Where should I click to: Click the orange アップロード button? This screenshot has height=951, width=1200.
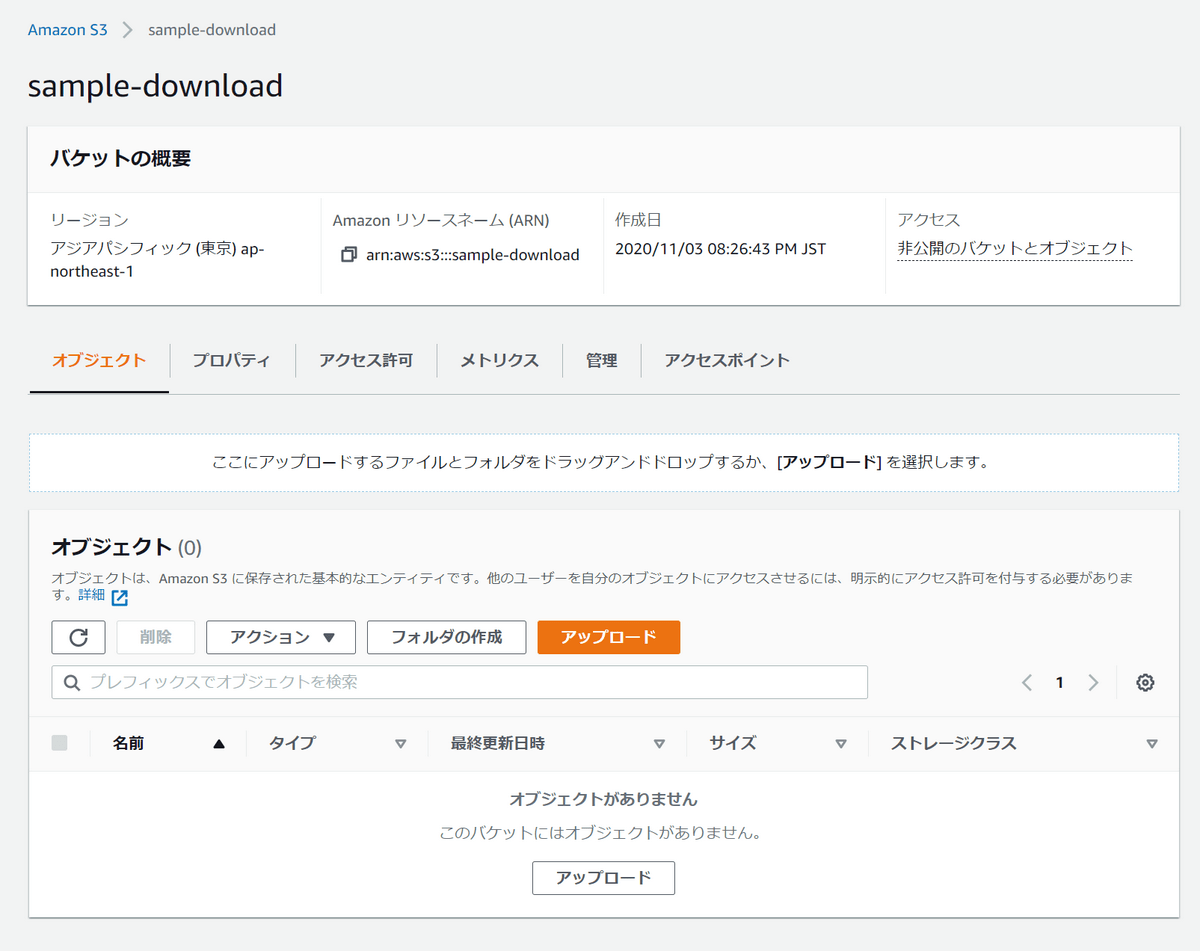pos(609,637)
